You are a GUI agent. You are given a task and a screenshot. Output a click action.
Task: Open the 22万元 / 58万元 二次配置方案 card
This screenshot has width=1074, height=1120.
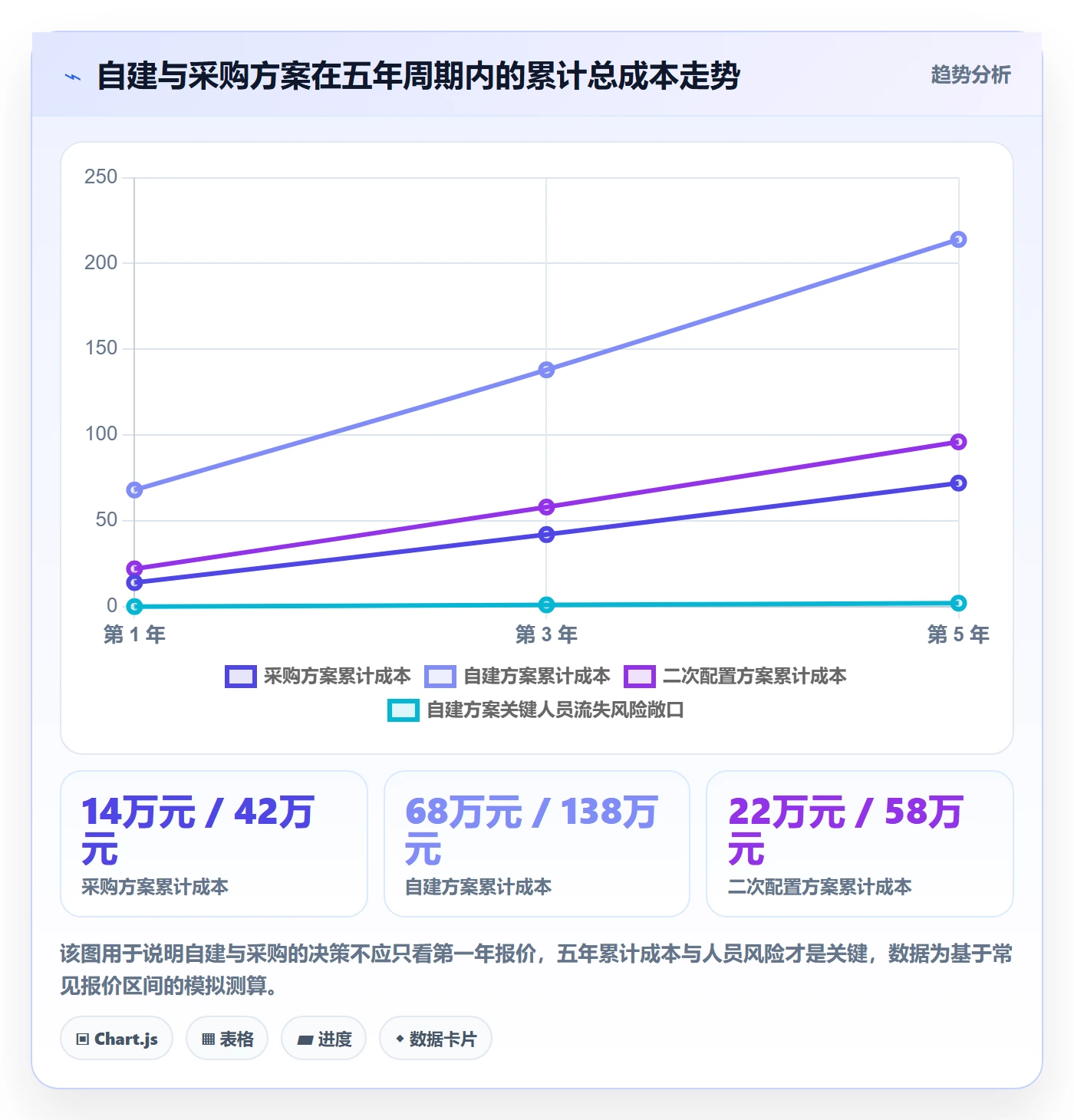tap(860, 844)
